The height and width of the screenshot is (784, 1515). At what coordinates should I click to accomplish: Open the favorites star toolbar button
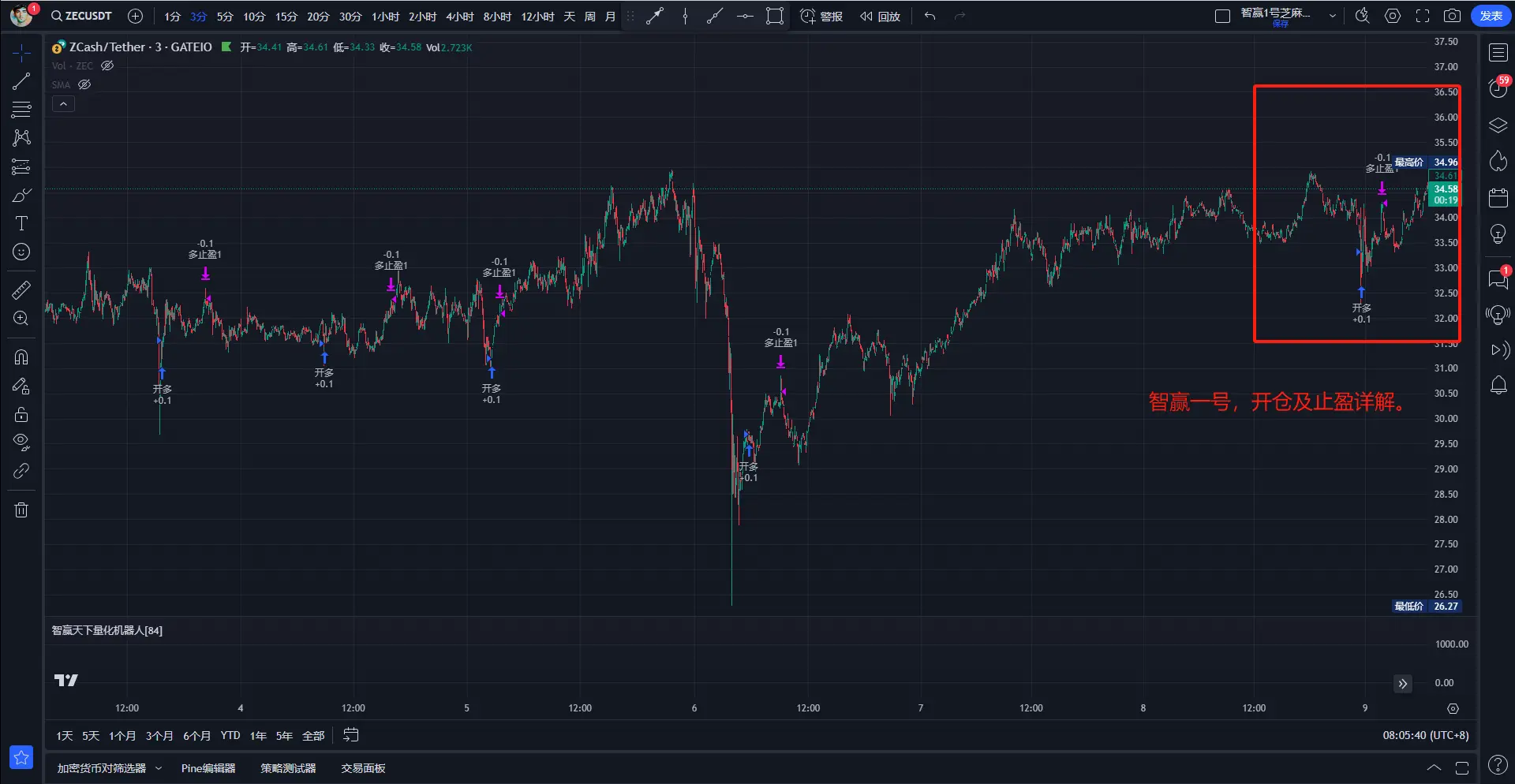pos(21,757)
